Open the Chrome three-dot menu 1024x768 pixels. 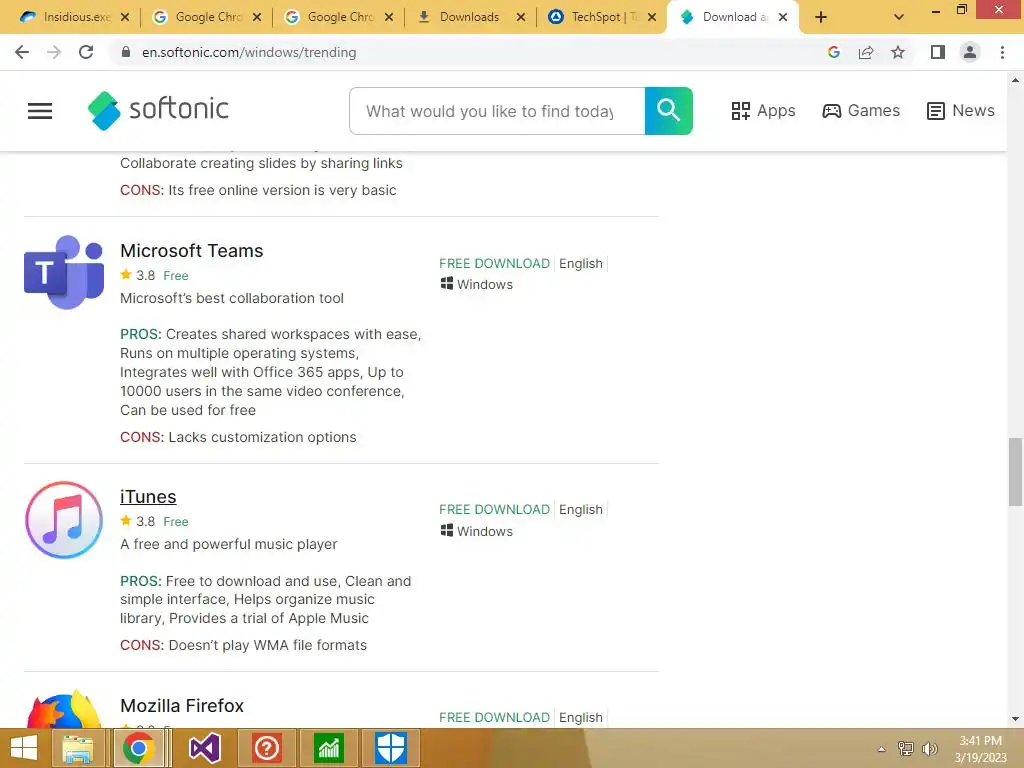tap(1002, 52)
